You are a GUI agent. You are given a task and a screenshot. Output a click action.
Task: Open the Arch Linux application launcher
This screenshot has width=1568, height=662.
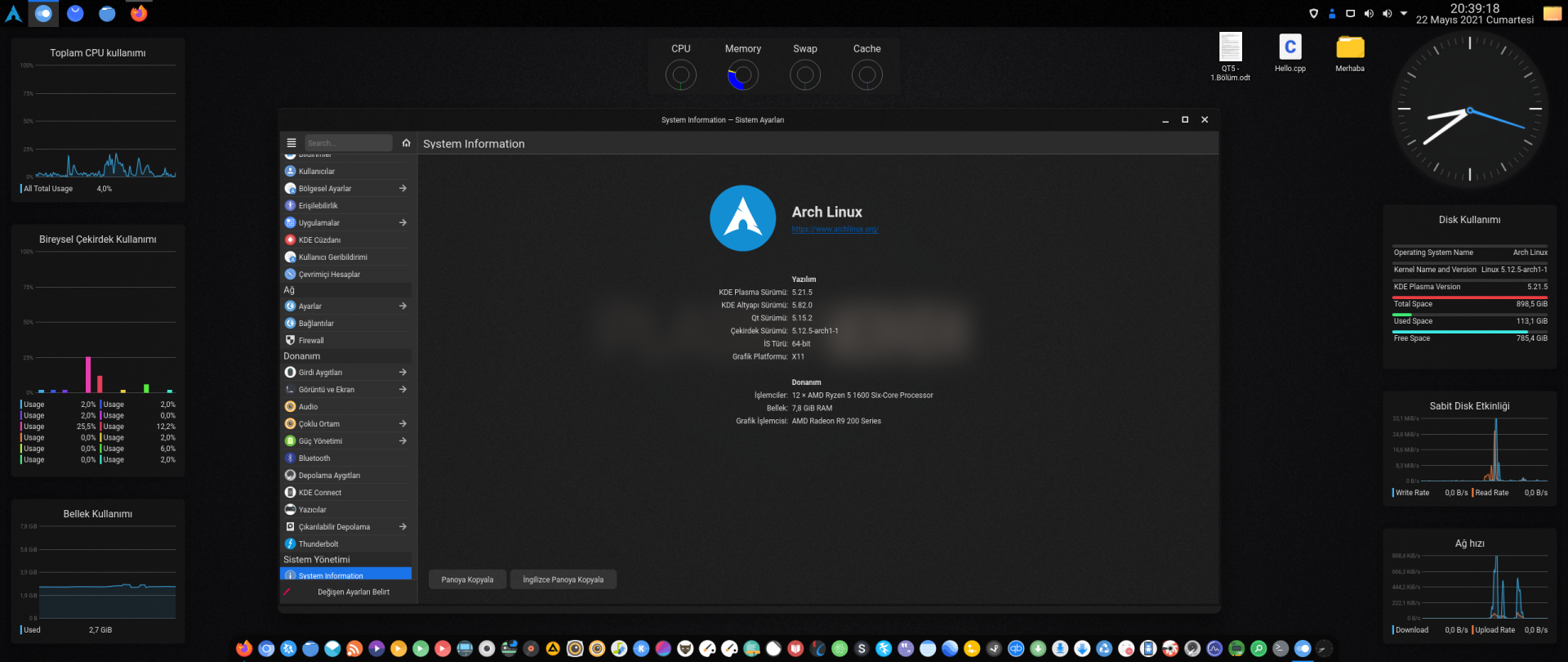click(x=14, y=13)
